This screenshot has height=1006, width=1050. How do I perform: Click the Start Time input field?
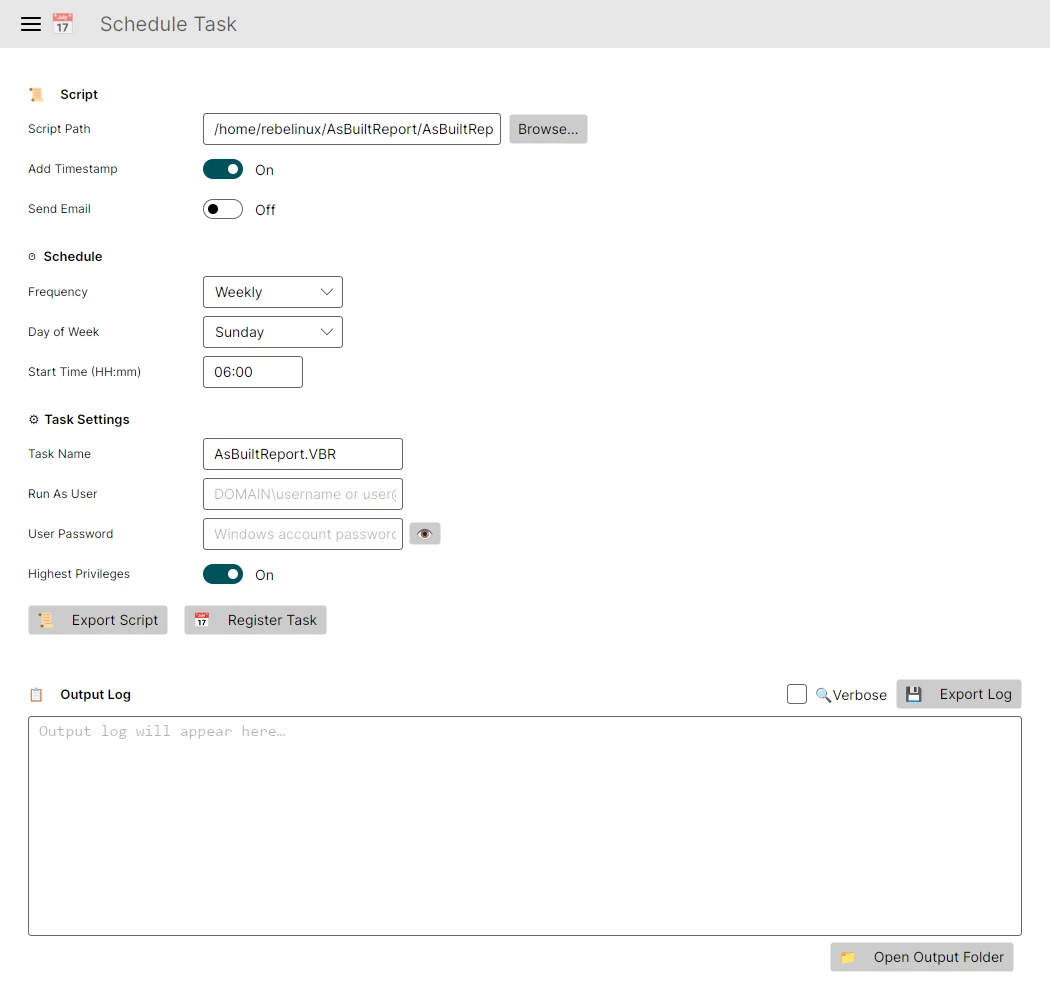coord(252,371)
